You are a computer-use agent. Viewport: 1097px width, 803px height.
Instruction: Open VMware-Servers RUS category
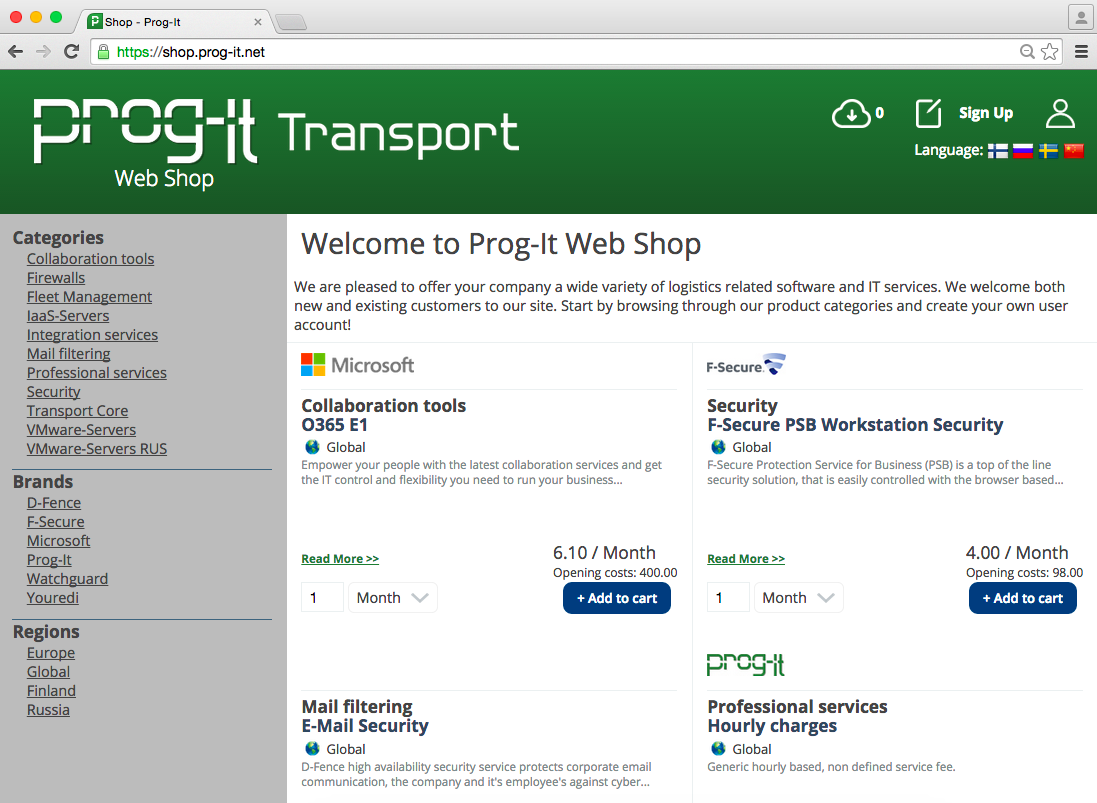click(x=97, y=448)
